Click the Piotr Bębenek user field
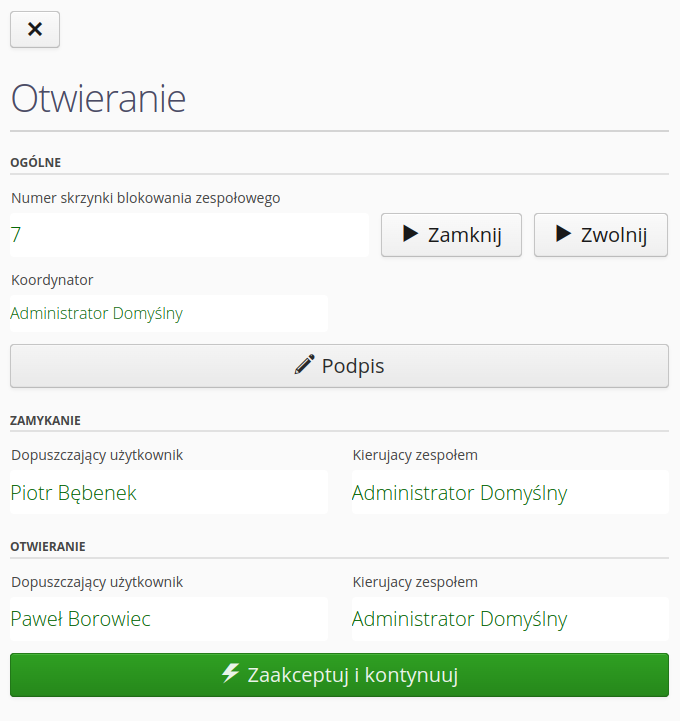Screen dimensions: 680x721 [x=168, y=492]
